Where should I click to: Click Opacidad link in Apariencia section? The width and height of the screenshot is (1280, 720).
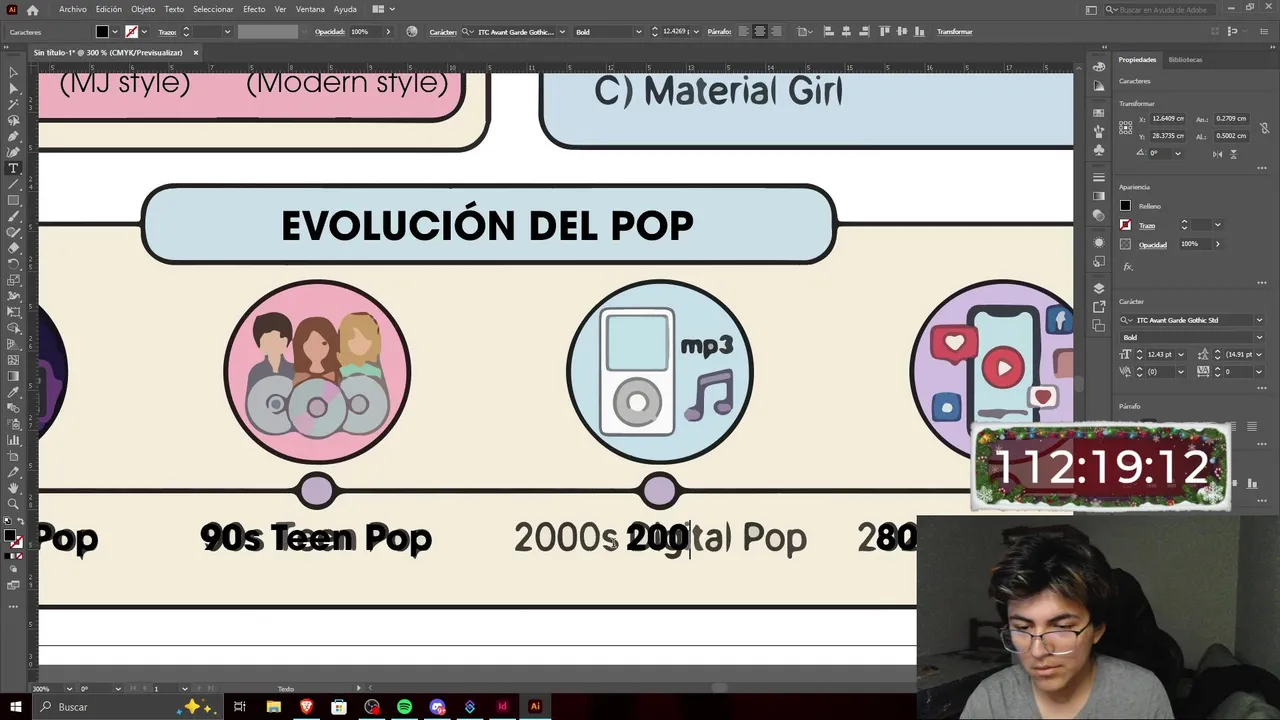coord(1152,244)
